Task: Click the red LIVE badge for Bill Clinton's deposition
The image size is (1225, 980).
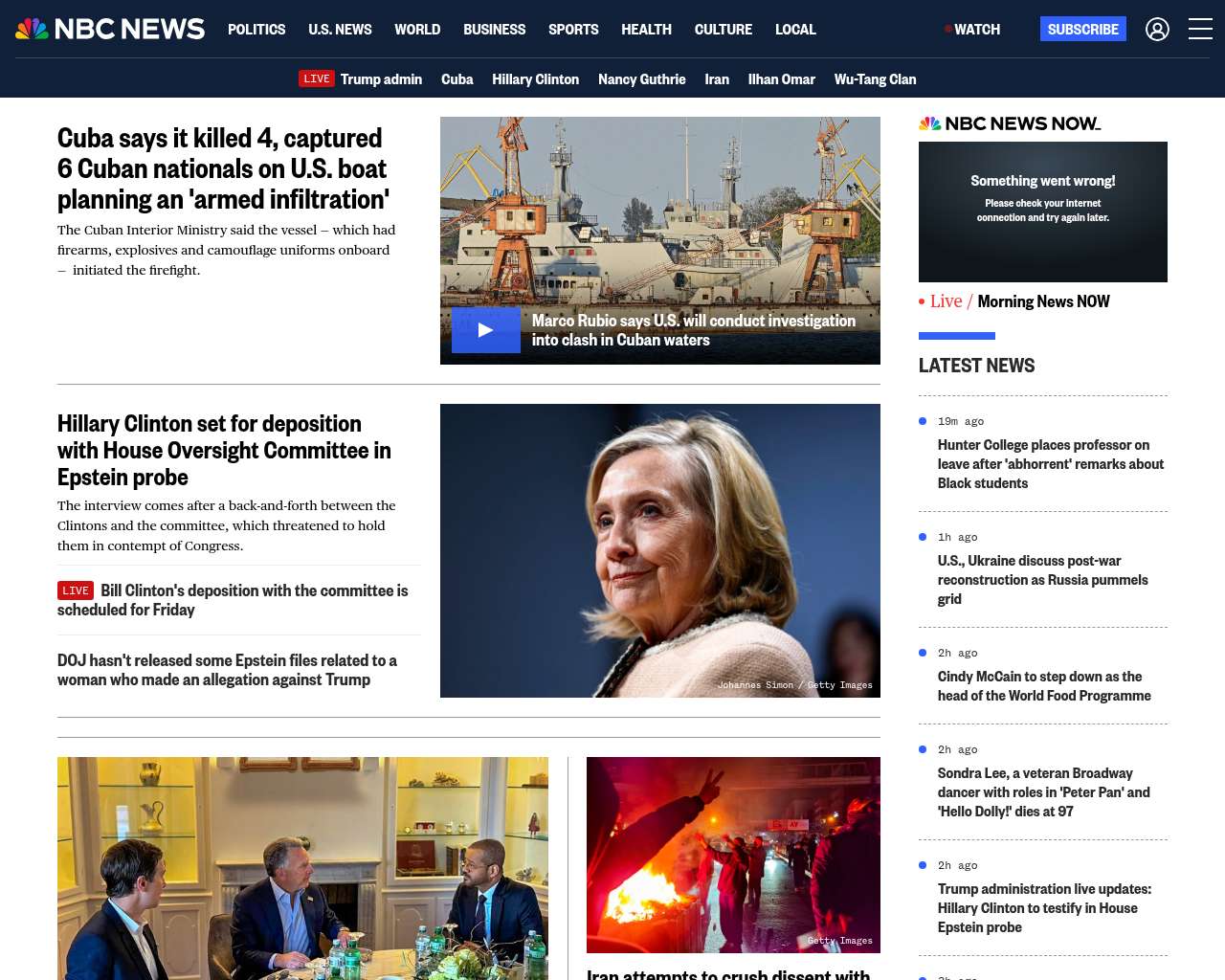Action: coord(76,590)
